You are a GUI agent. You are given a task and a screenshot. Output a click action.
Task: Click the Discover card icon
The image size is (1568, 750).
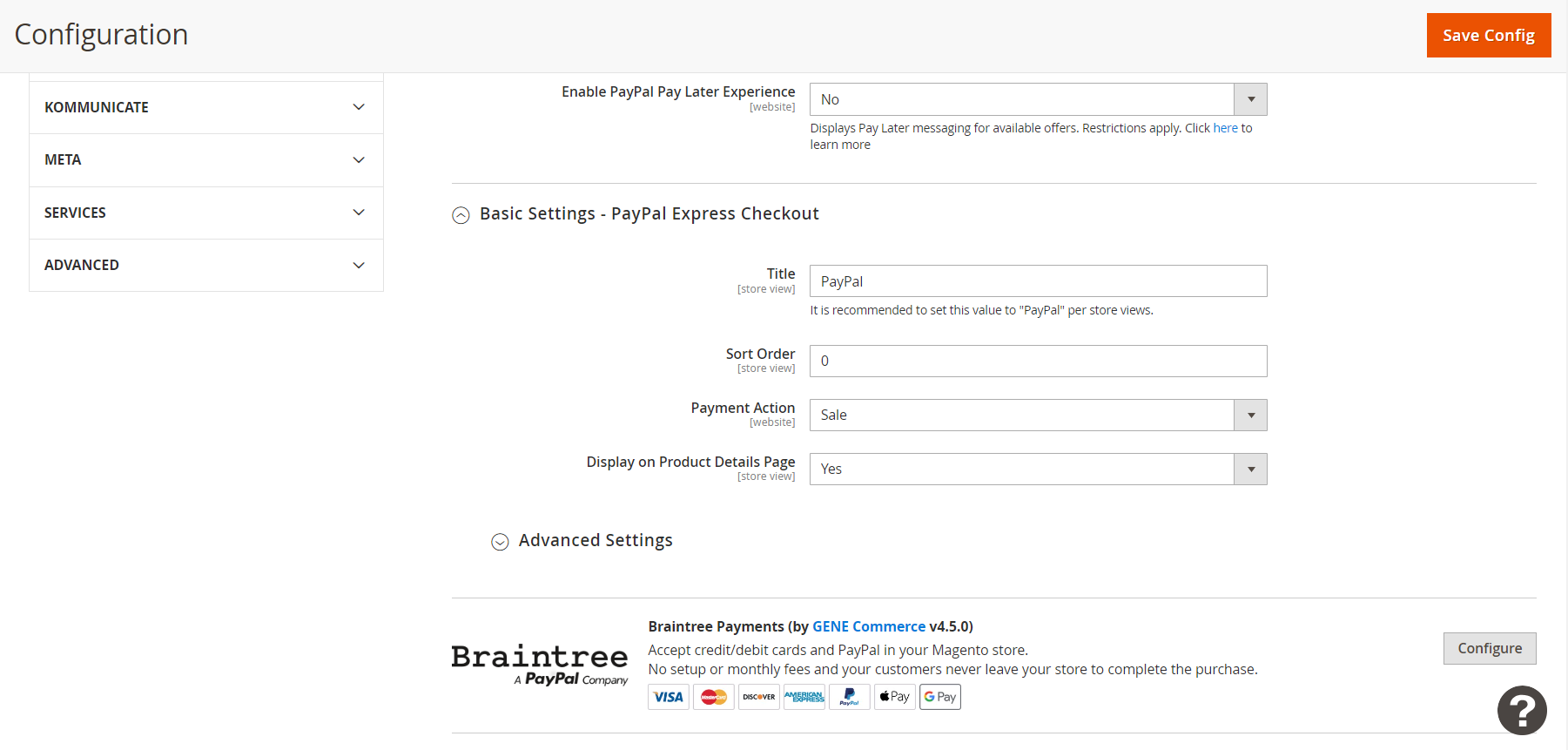(759, 697)
